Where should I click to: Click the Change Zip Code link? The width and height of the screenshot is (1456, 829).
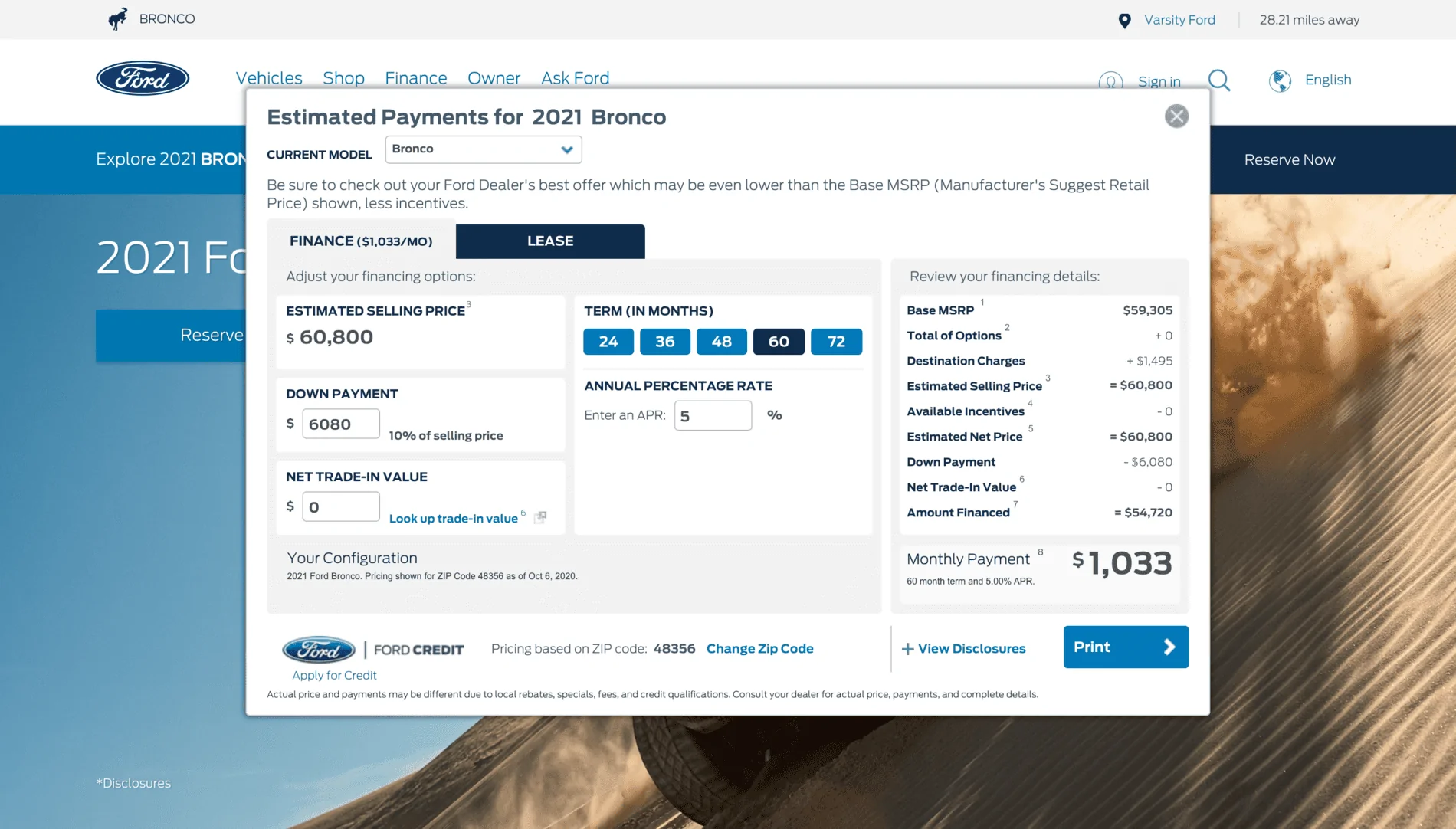(x=760, y=649)
